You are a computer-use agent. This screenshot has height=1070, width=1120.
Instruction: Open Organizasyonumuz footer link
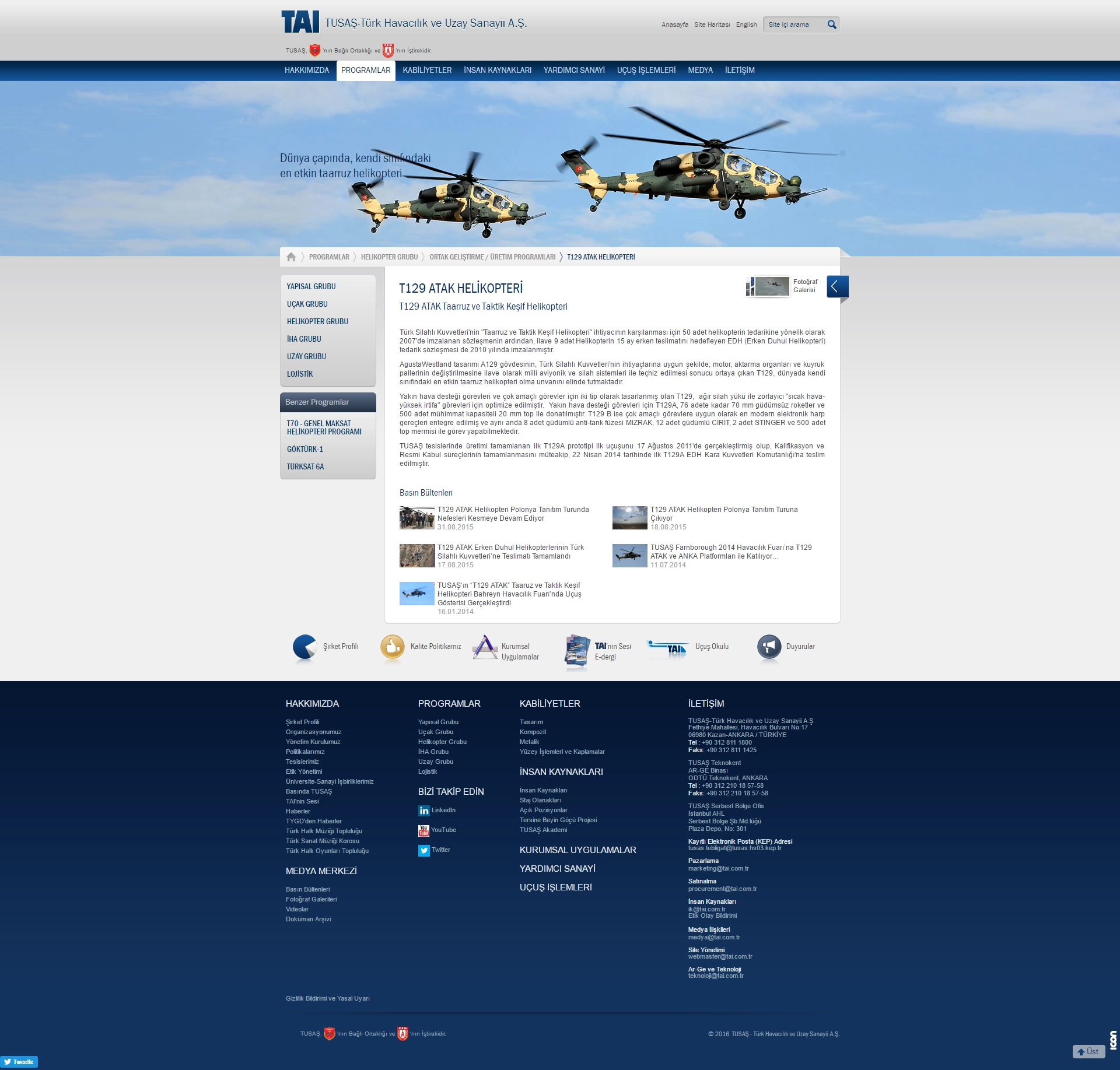click(x=313, y=732)
